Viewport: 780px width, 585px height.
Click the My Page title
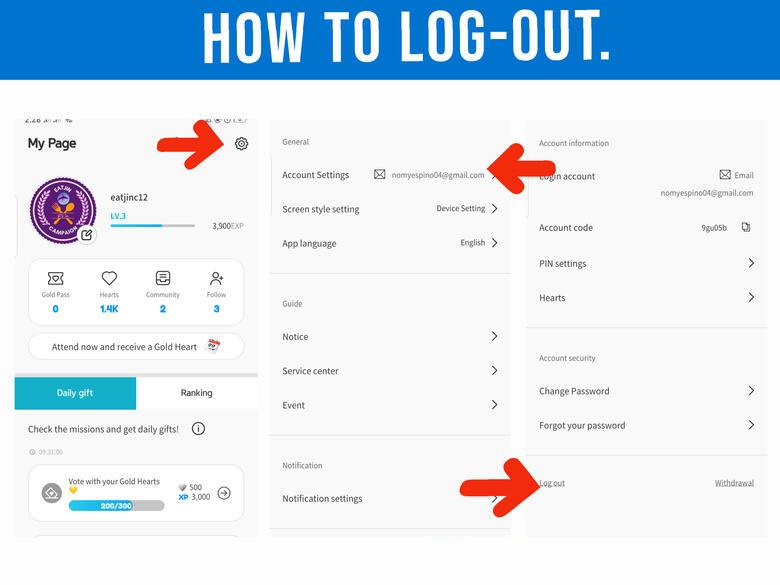coord(52,143)
